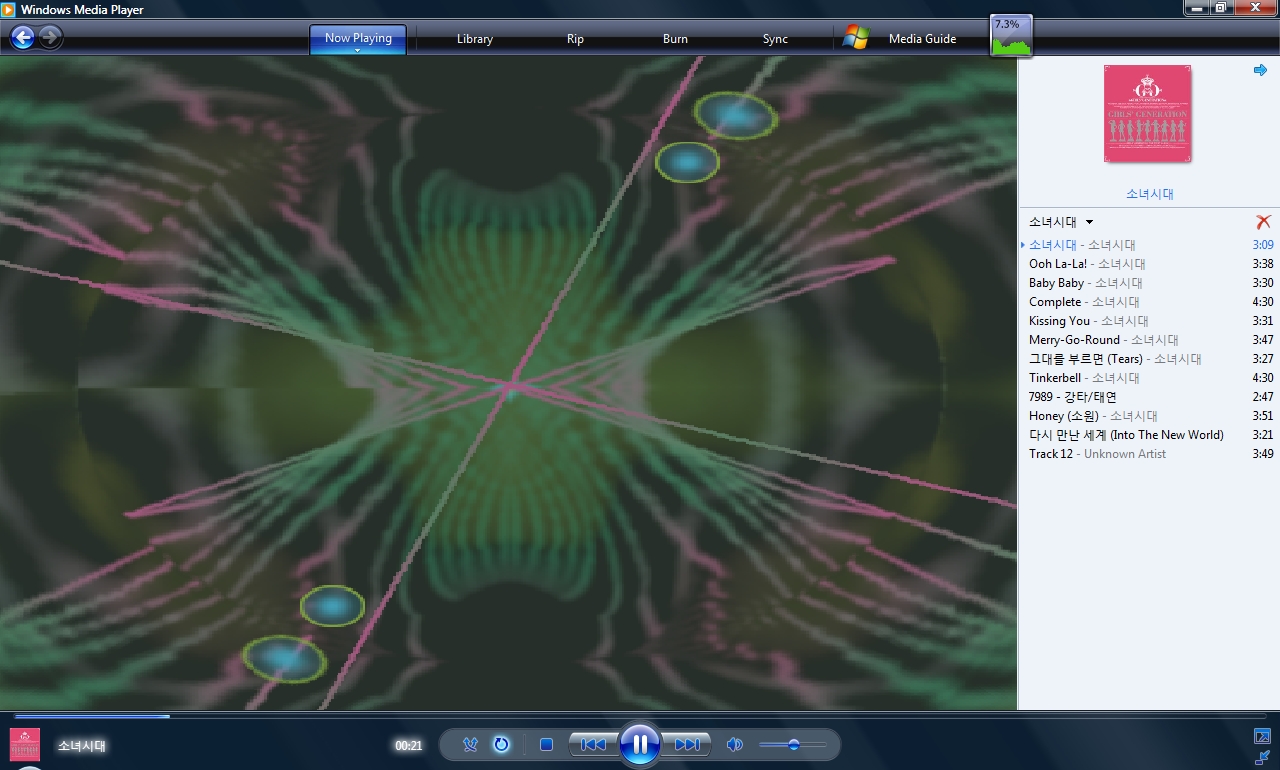Click the 00:21 elapsed time display
The width and height of the screenshot is (1280, 770).
408,745
